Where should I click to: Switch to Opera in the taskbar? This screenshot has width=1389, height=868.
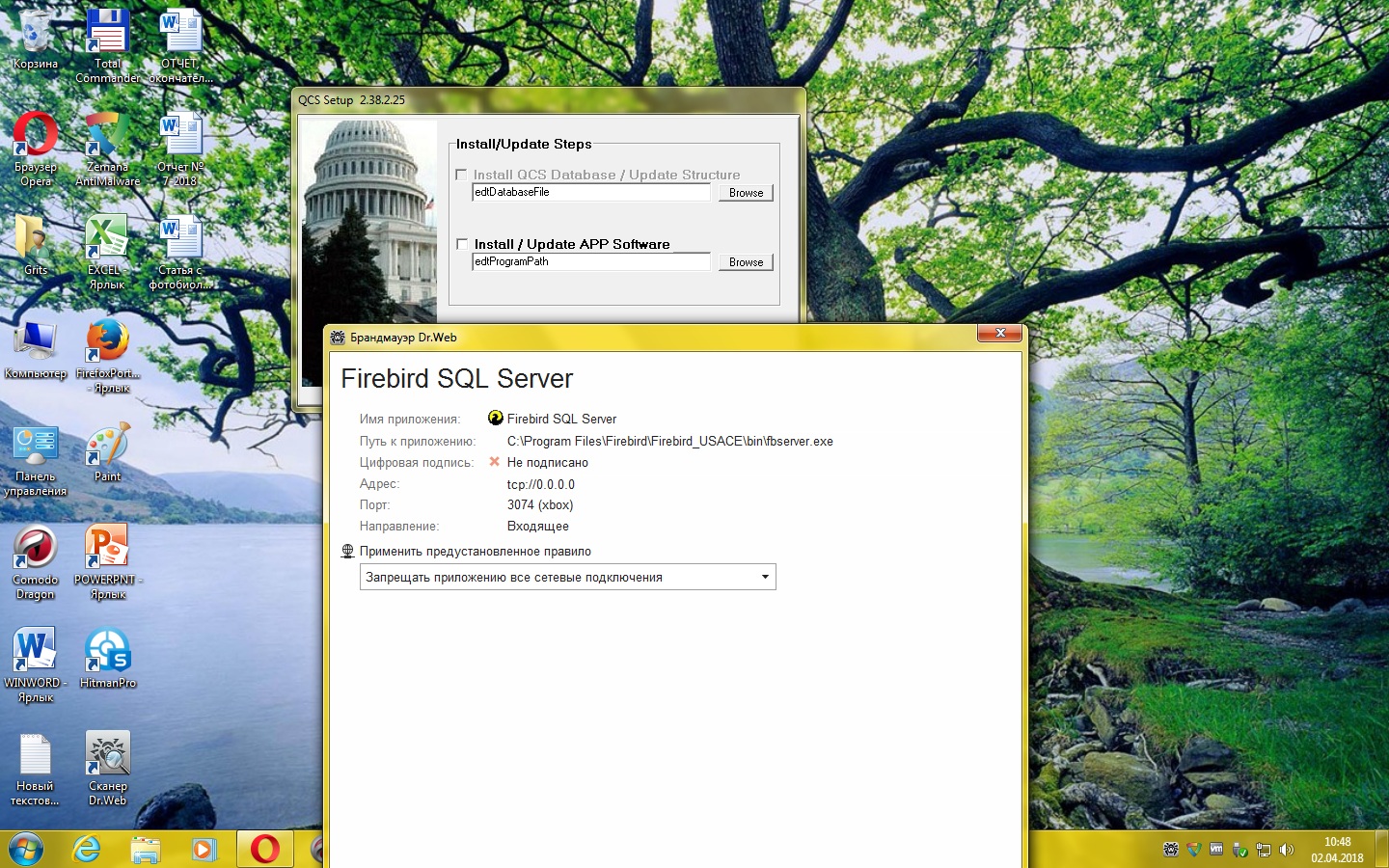[264, 849]
